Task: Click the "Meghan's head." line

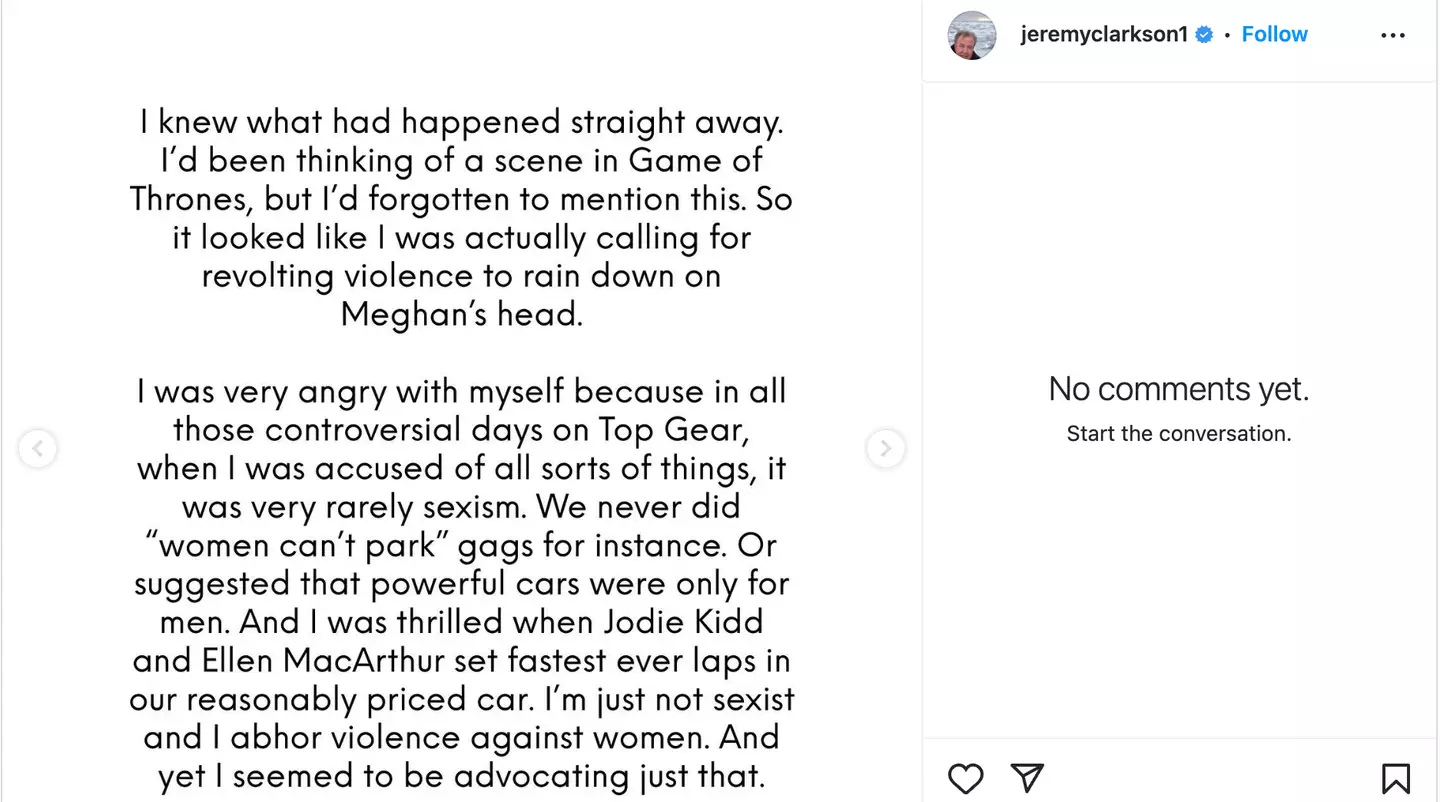Action: [461, 315]
